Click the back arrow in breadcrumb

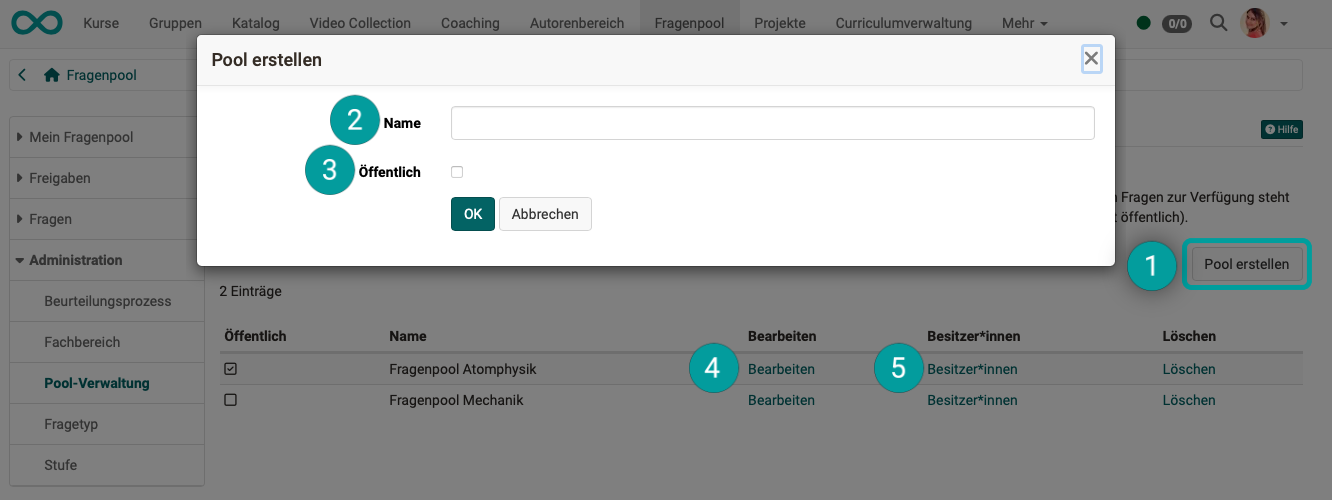click(x=23, y=75)
